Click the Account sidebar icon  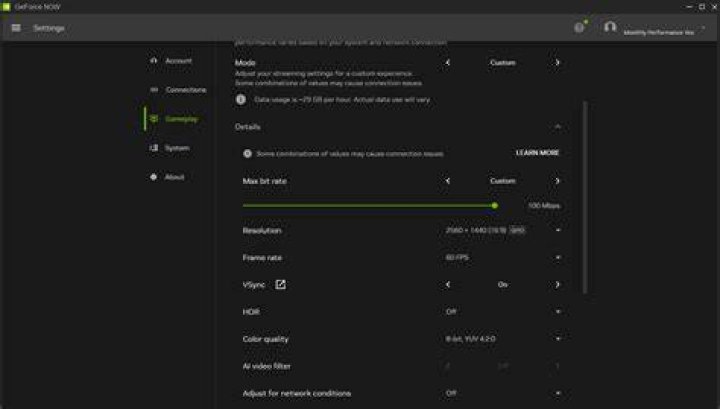point(154,61)
